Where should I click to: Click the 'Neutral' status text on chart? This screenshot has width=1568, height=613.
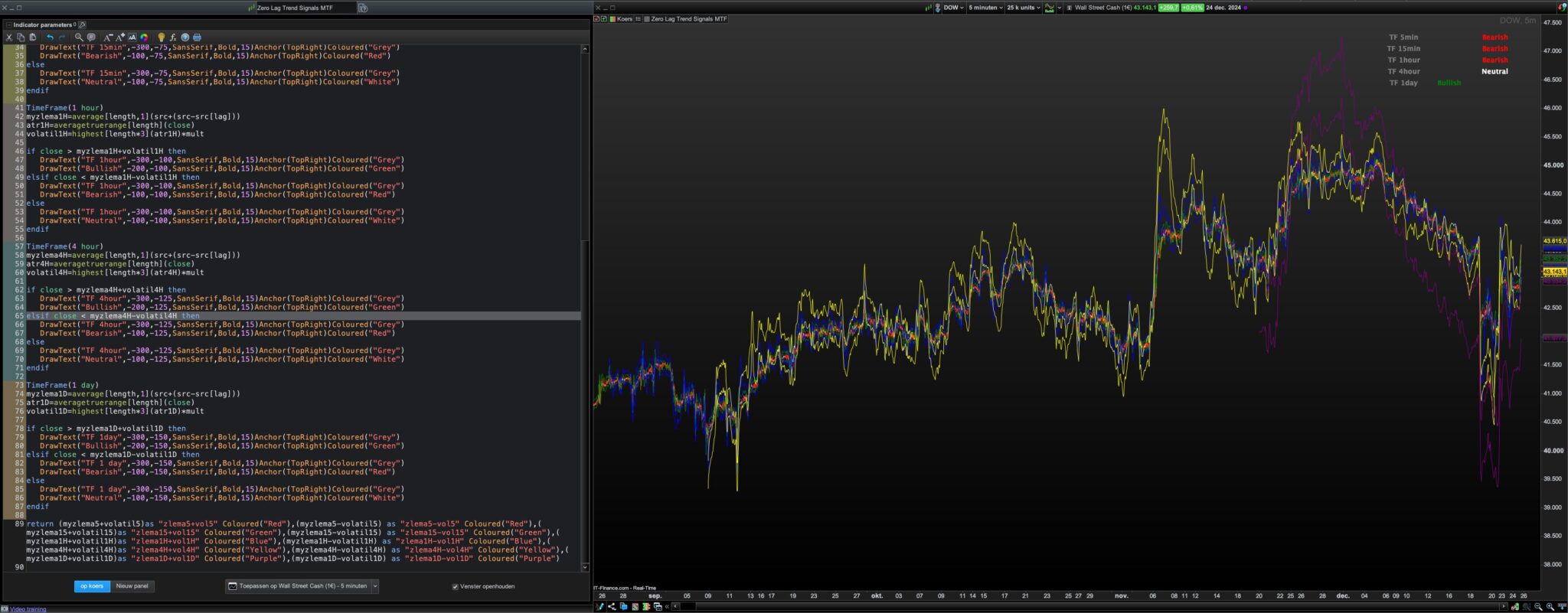pyautogui.click(x=1494, y=71)
